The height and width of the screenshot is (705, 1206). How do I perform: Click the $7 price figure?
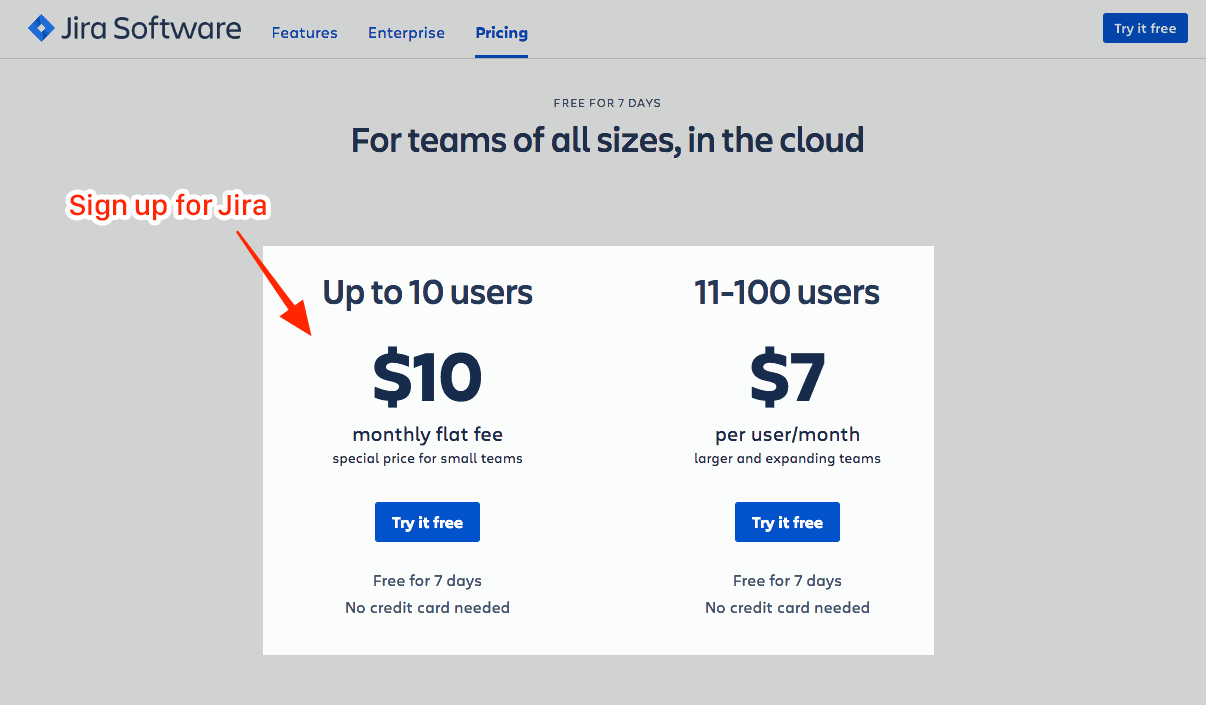pyautogui.click(x=787, y=378)
